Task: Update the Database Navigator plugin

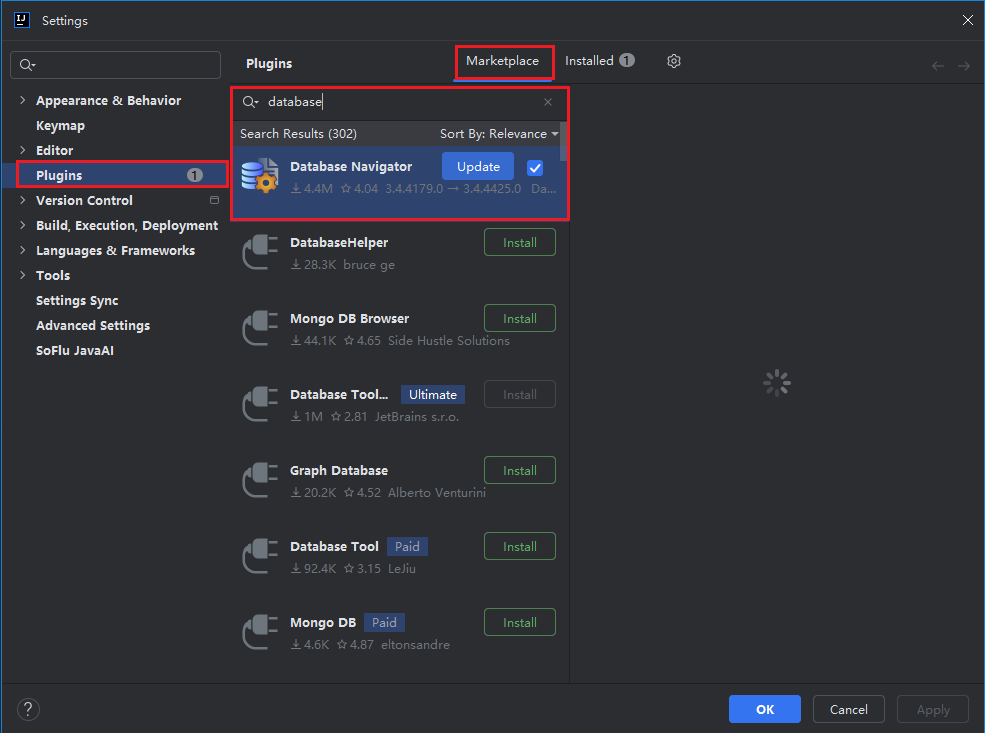Action: point(477,166)
